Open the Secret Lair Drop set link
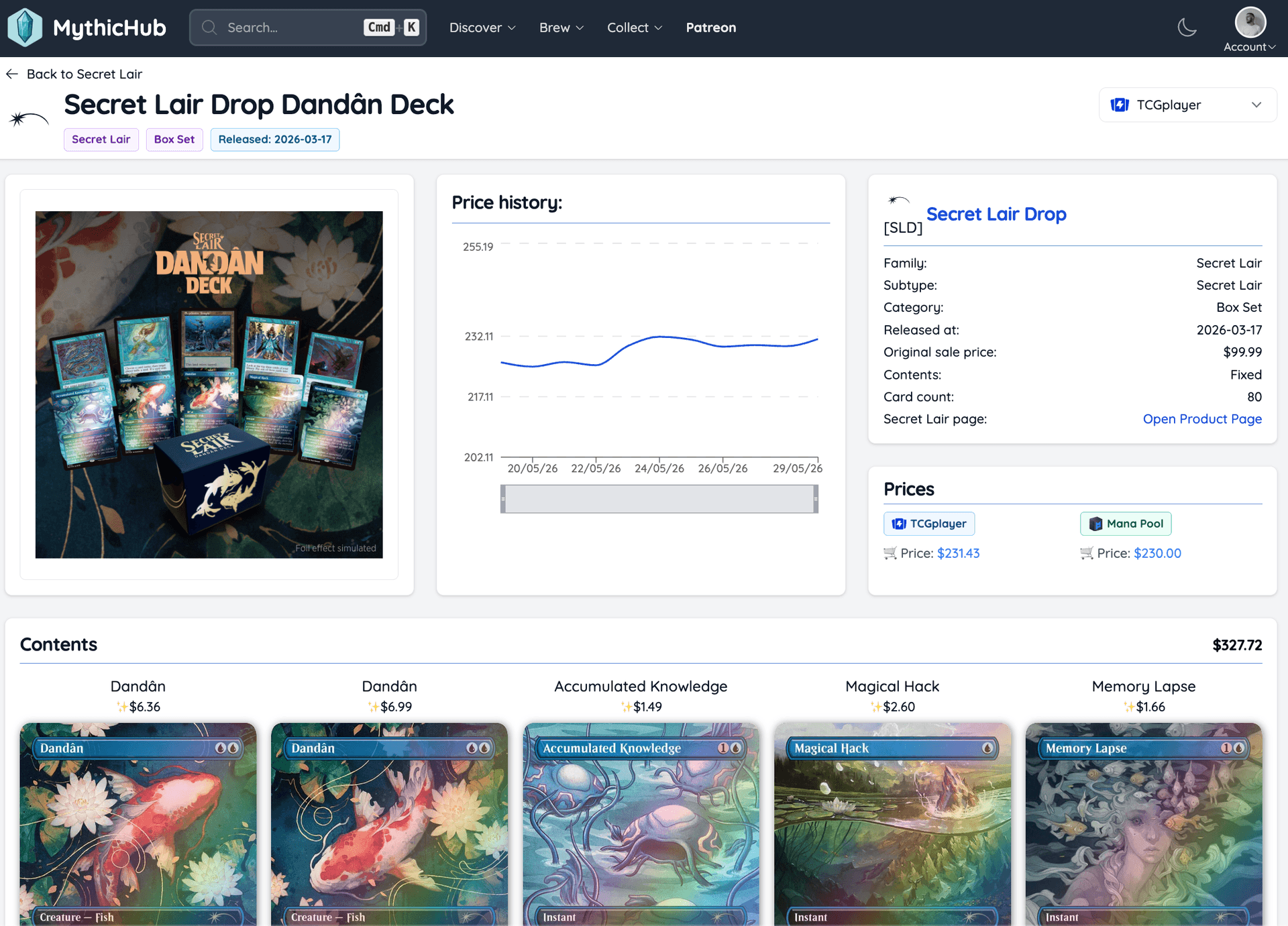 [996, 214]
